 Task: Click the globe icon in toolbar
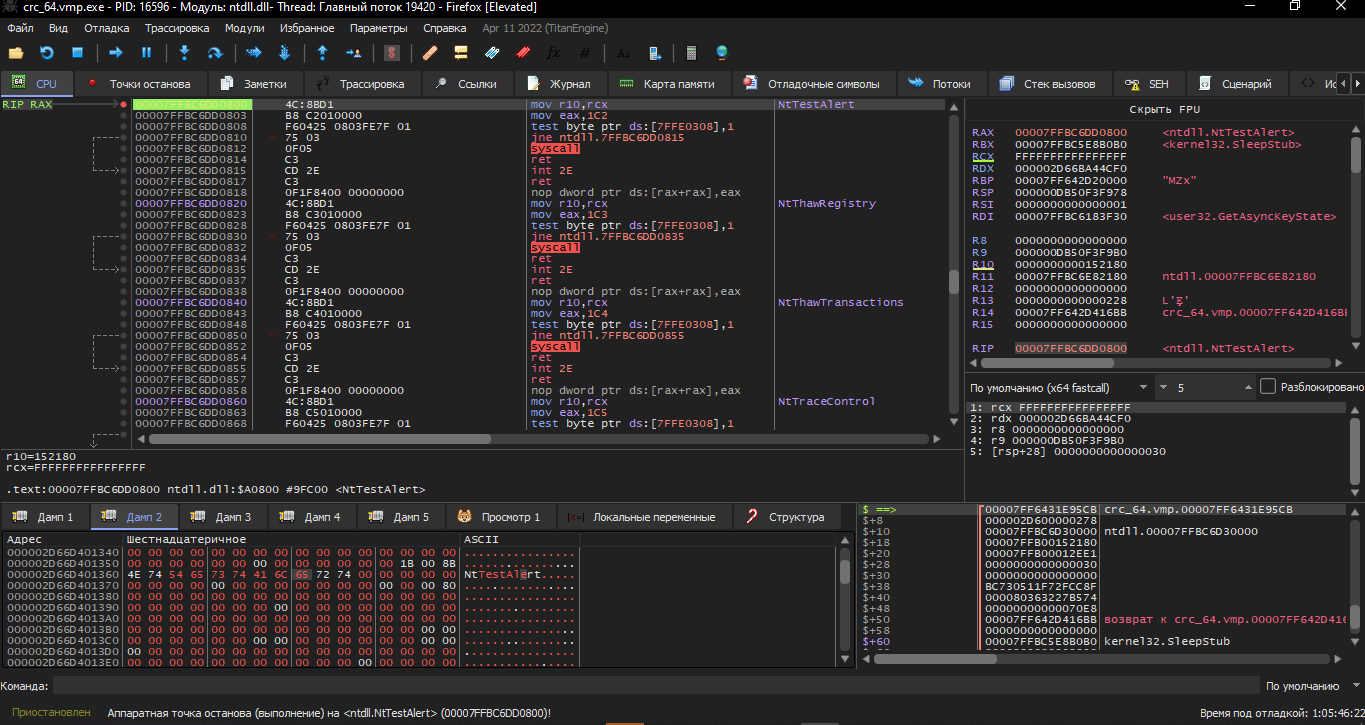pos(722,52)
